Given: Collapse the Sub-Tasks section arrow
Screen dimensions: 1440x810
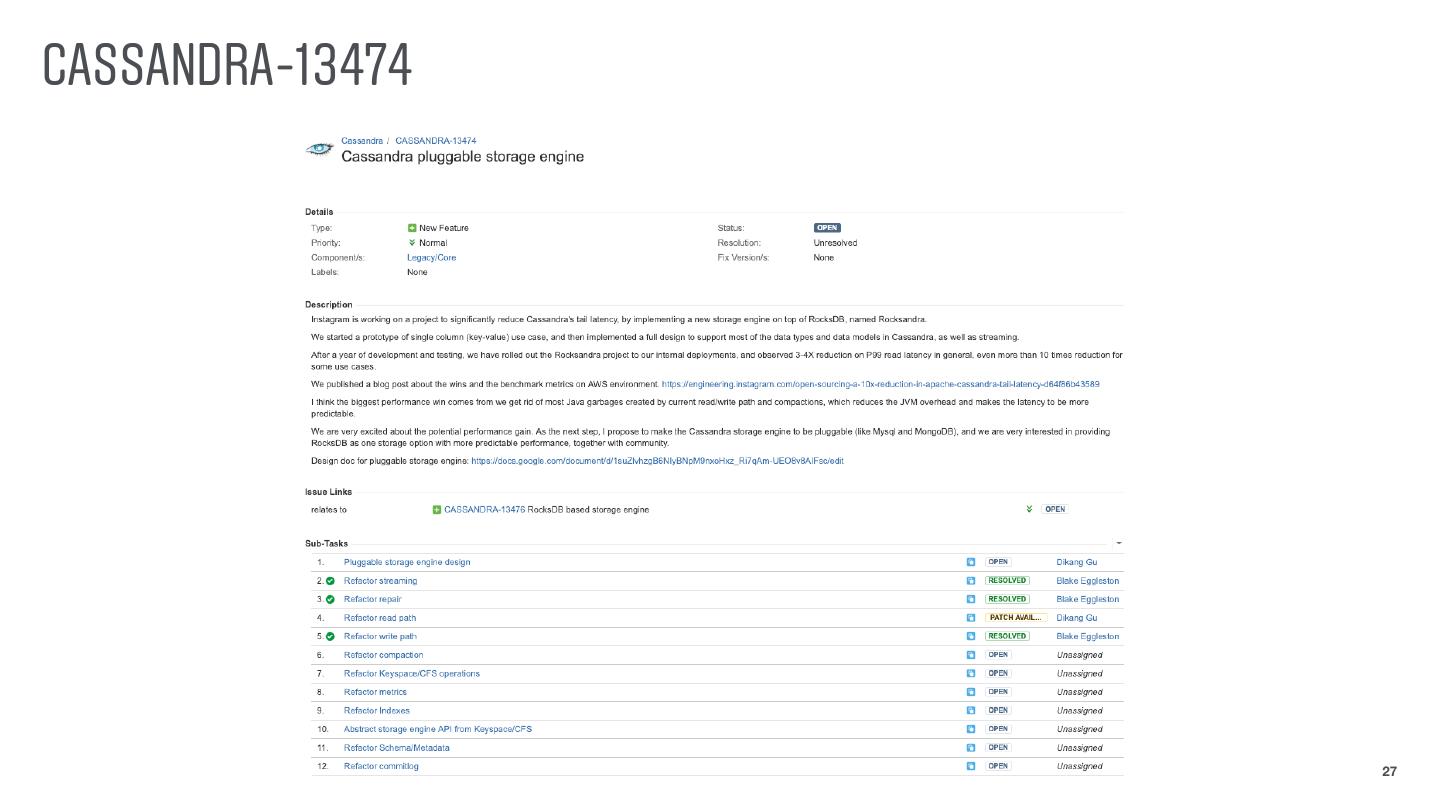Looking at the screenshot, I should (x=1119, y=544).
